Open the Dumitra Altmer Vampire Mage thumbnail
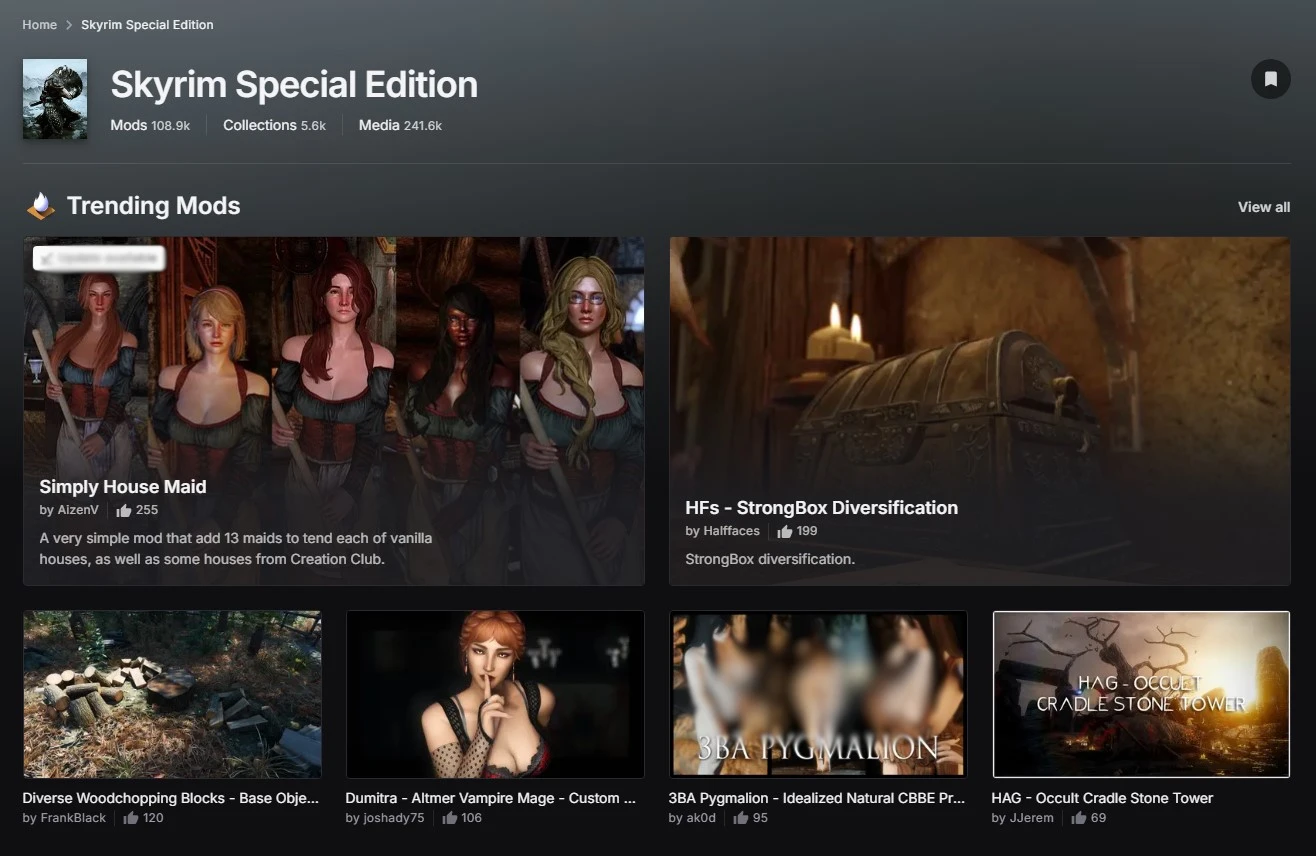Image resolution: width=1316 pixels, height=856 pixels. (x=495, y=694)
